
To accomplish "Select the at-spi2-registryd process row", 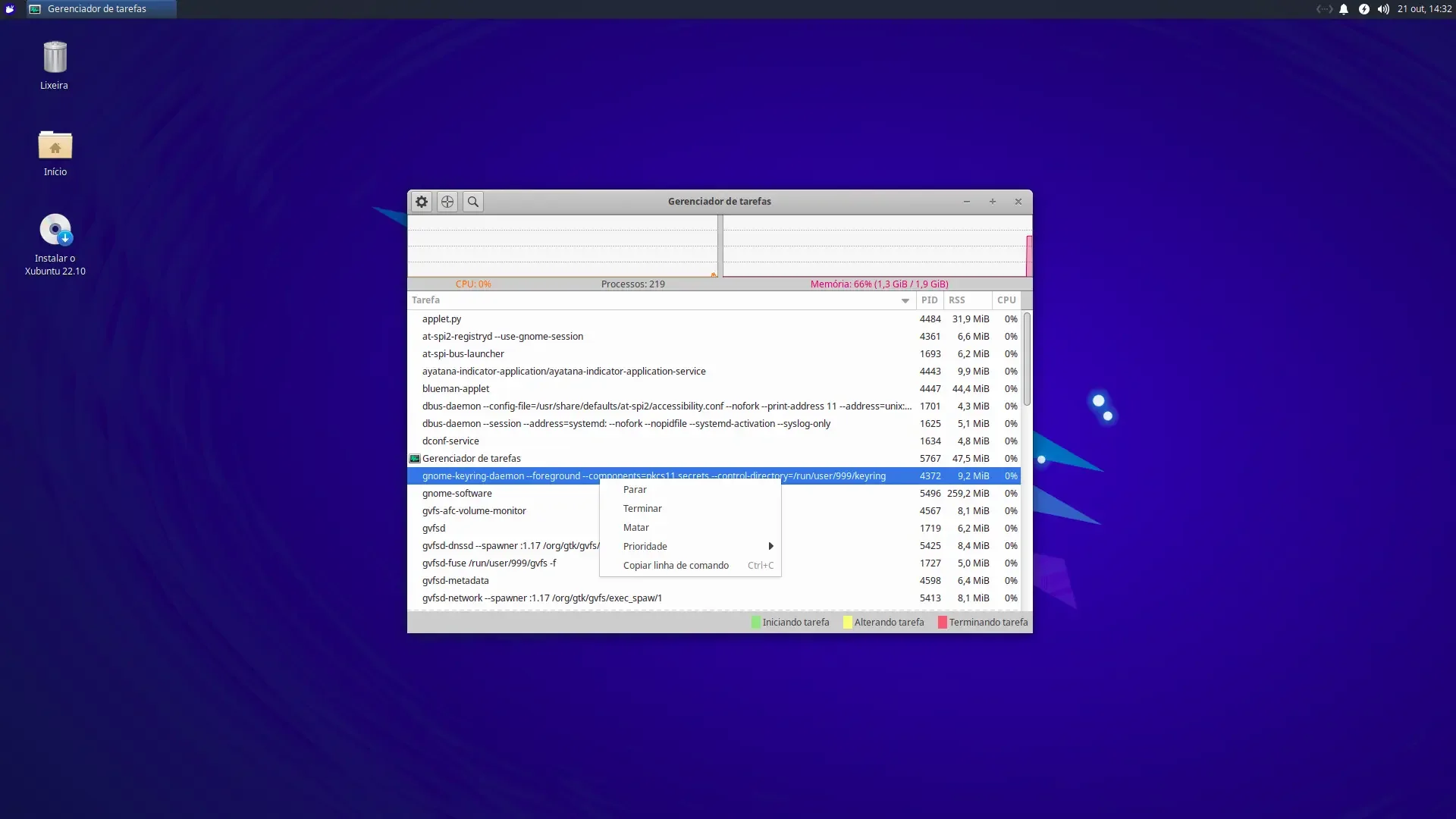I will 714,337.
